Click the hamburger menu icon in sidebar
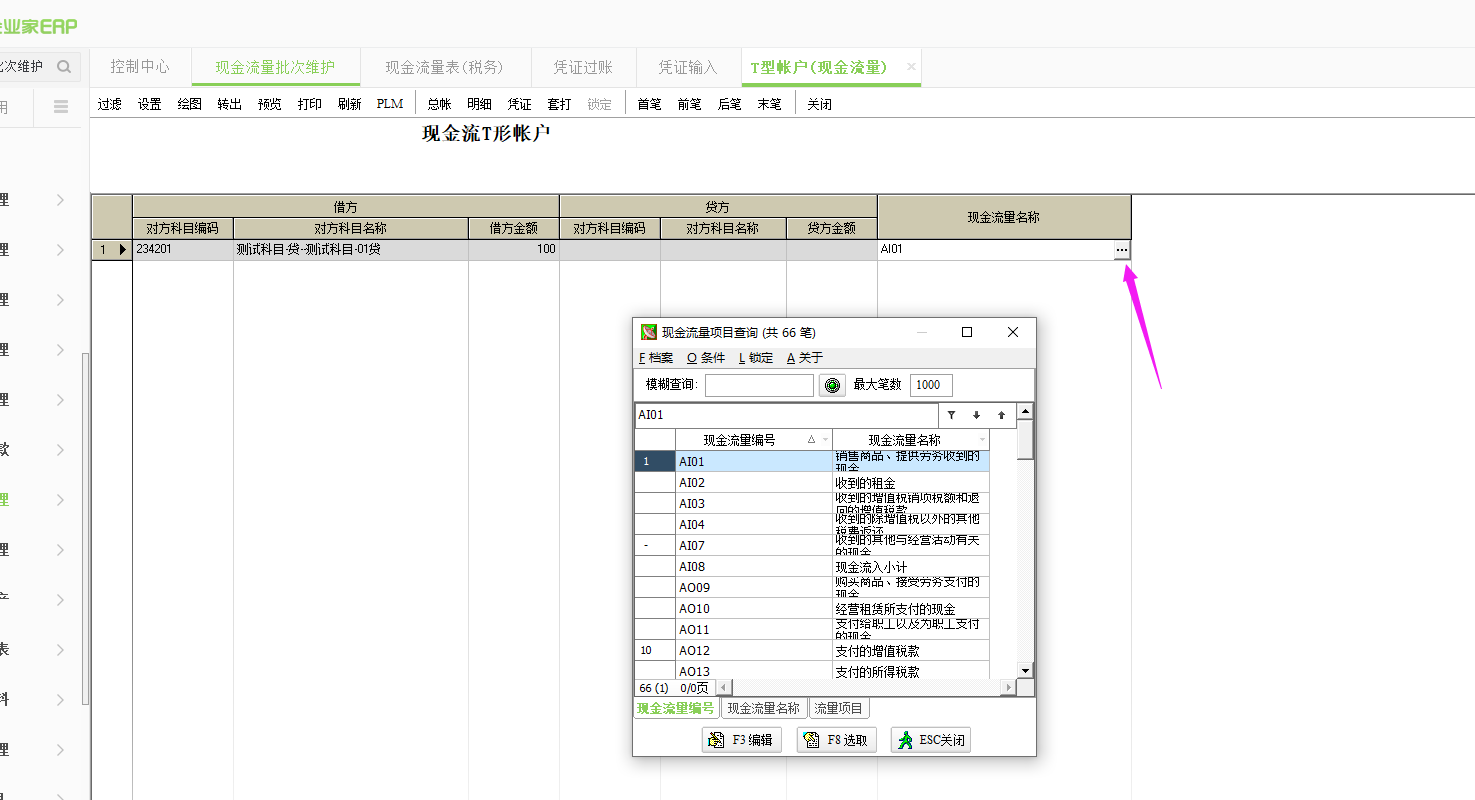Screen dimensions: 1475x800 (x=61, y=107)
